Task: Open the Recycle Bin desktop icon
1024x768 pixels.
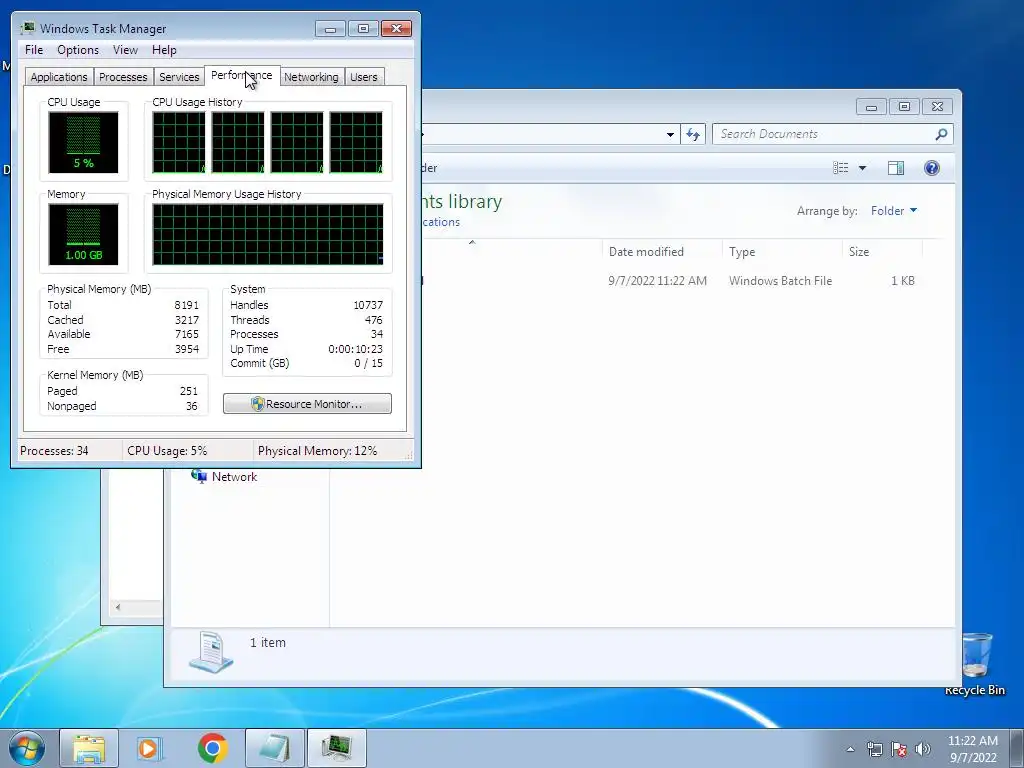Action: tap(976, 664)
